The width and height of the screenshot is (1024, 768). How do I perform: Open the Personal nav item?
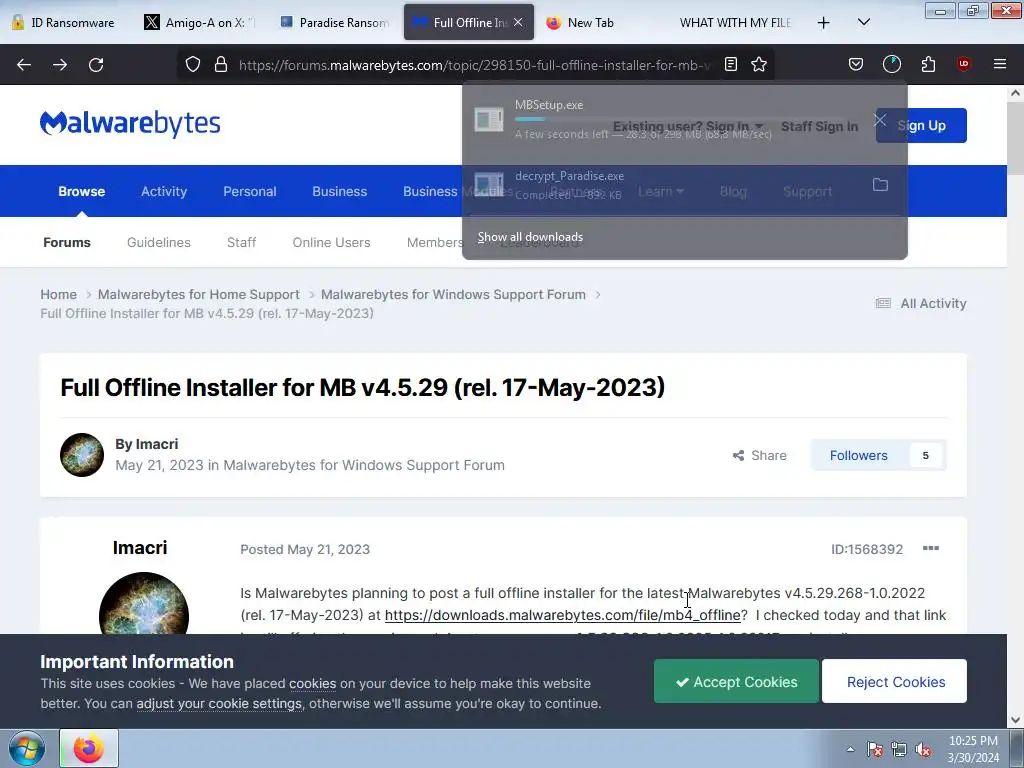coord(249,191)
